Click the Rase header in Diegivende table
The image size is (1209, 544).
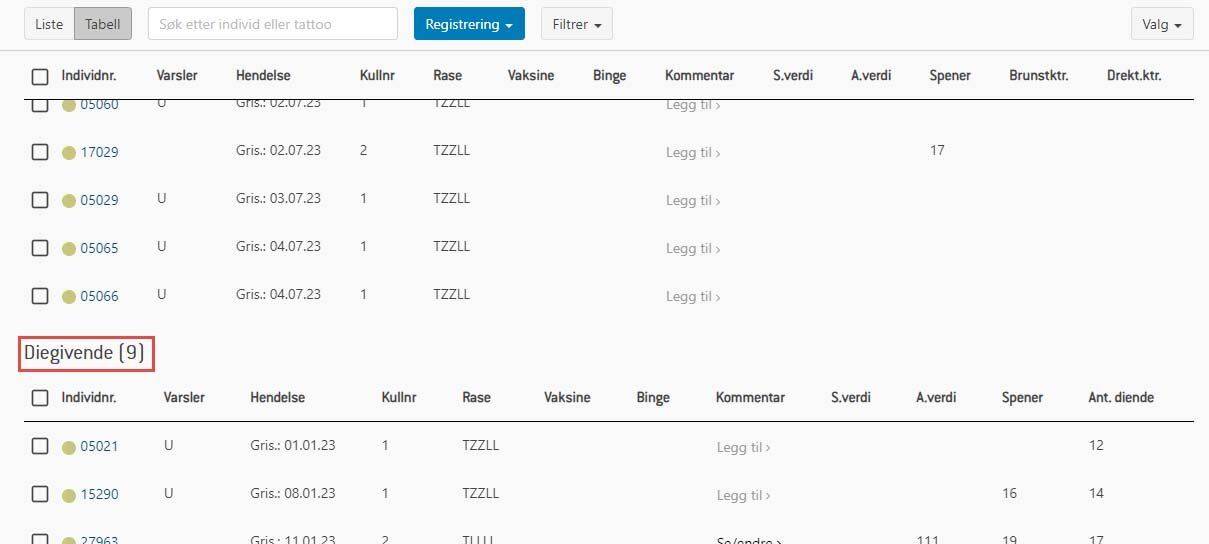coord(477,397)
